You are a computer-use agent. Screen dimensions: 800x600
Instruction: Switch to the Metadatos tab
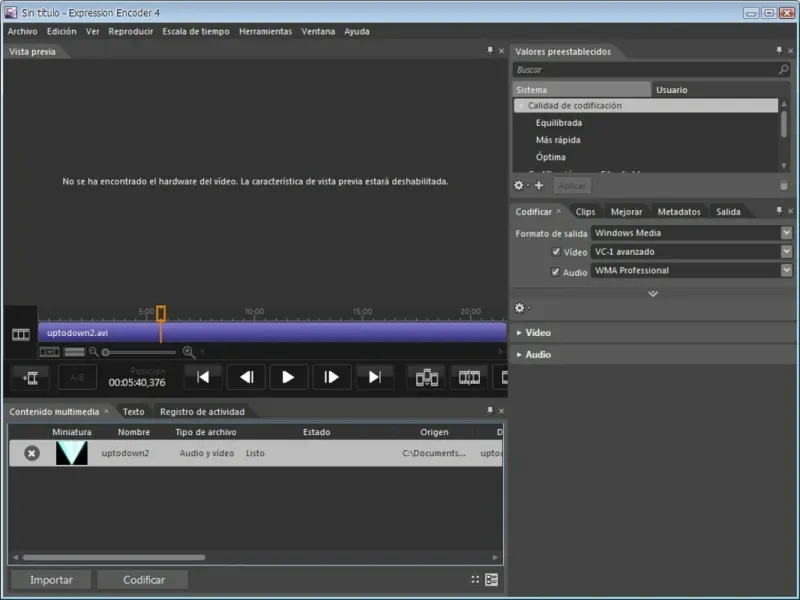pyautogui.click(x=679, y=212)
